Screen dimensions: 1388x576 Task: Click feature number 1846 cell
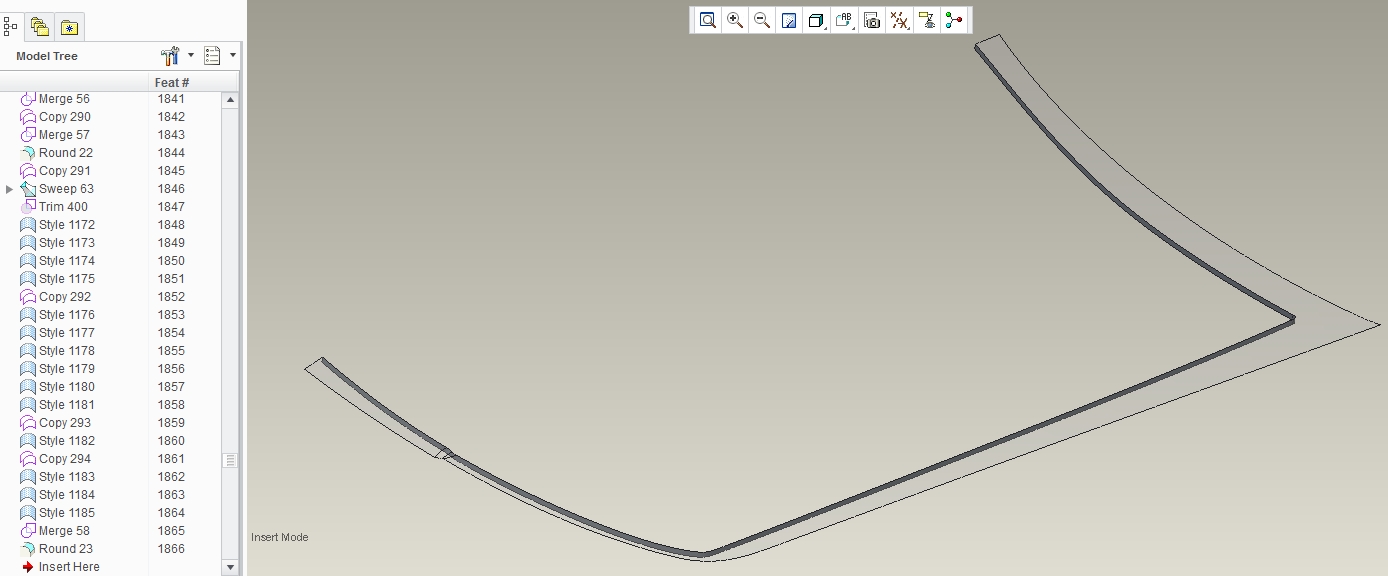171,189
